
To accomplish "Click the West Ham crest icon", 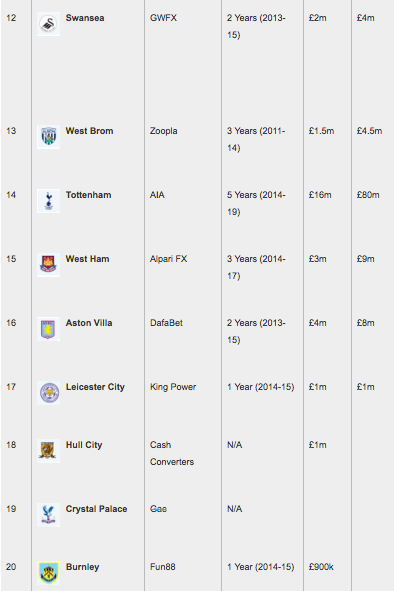I will 48,265.
